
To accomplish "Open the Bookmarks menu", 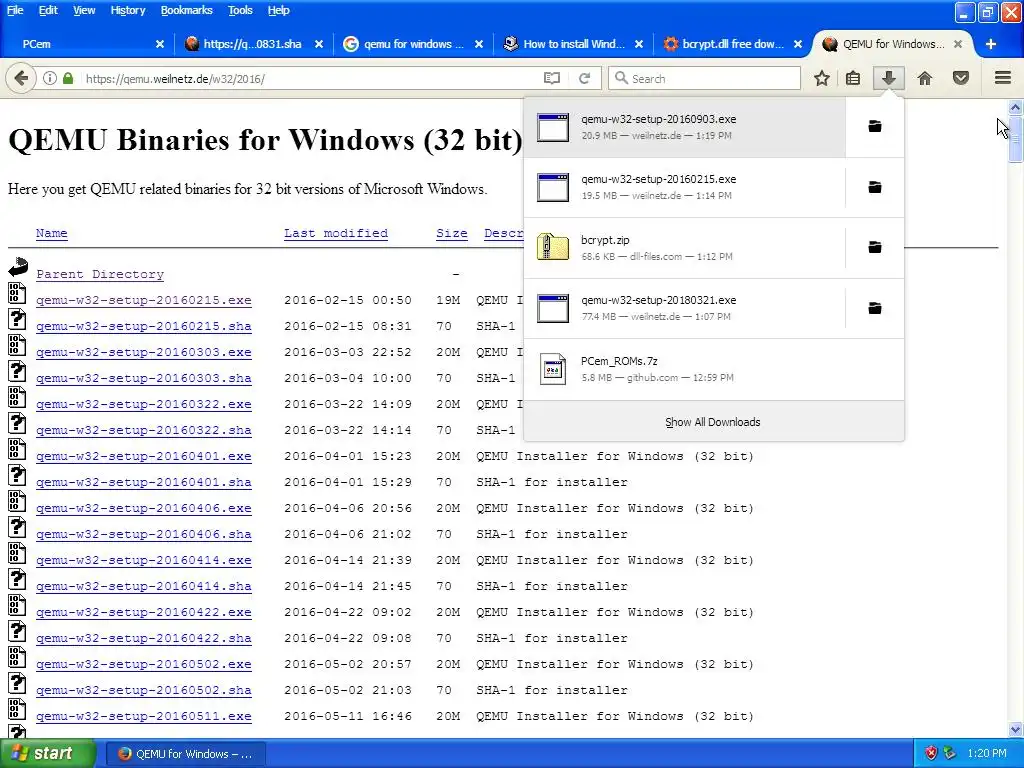I will coord(186,10).
